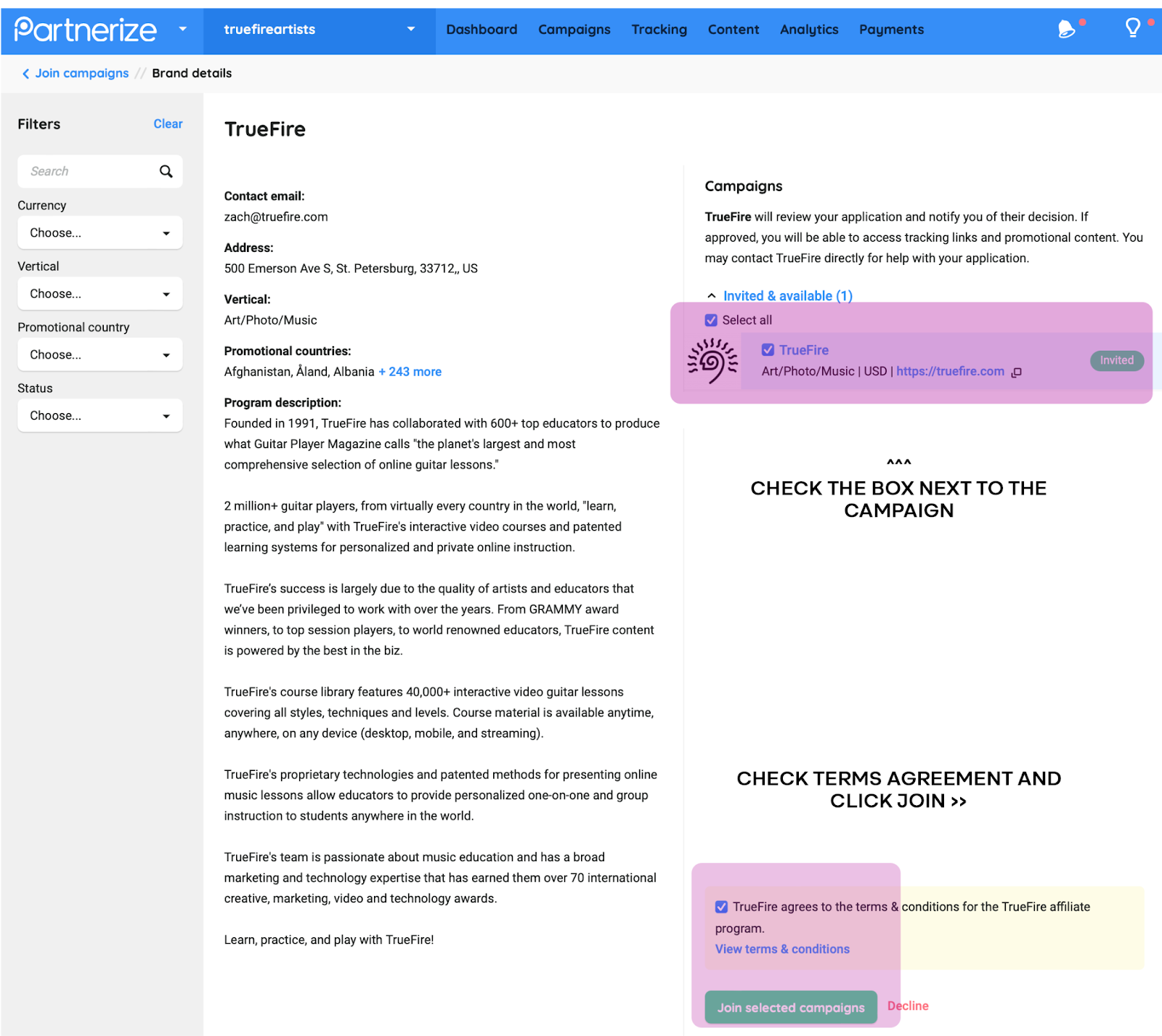1162x1036 pixels.
Task: Click the Filters sidebar heading
Action: pos(39,124)
